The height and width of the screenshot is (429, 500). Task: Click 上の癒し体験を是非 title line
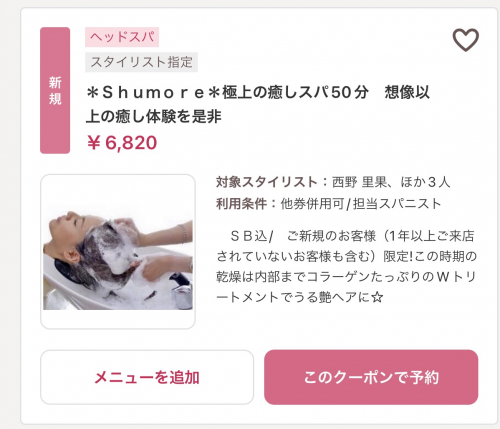tap(154, 116)
